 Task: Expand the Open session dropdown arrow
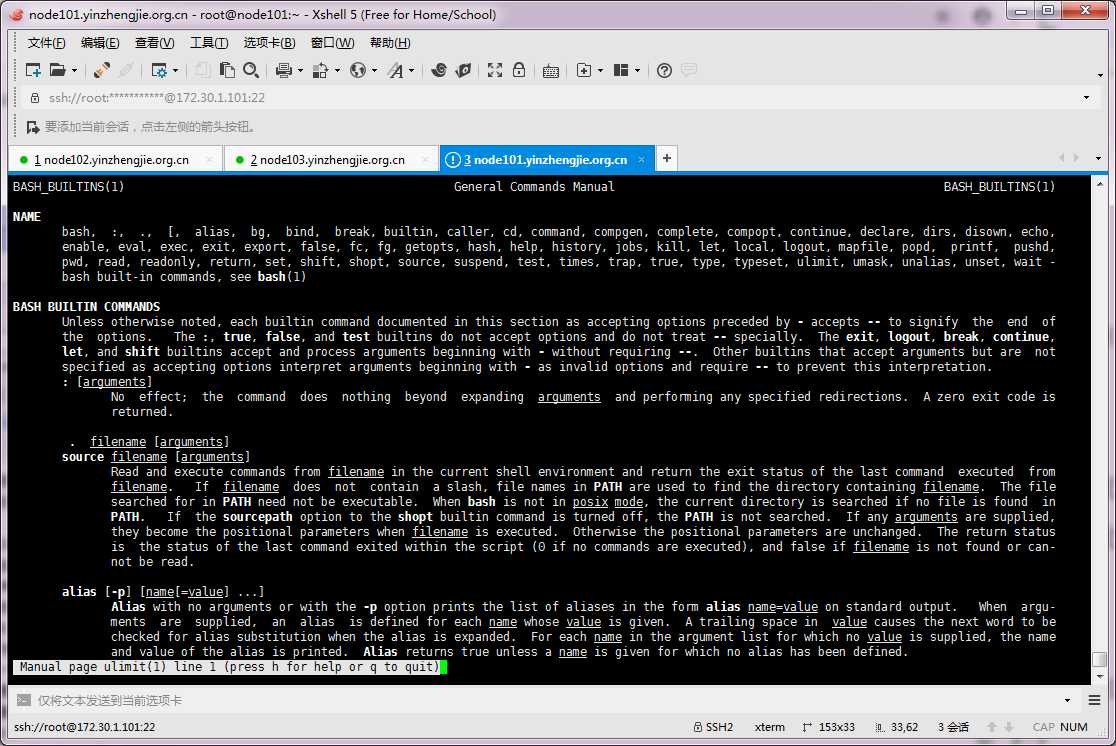(x=74, y=70)
